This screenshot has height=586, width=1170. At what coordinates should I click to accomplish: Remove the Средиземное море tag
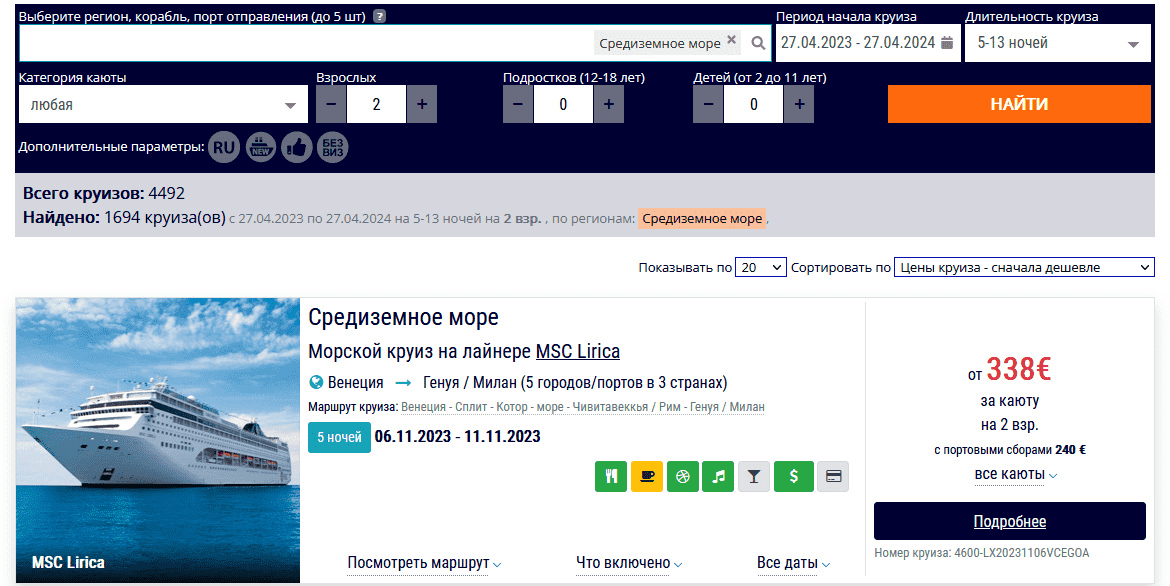(x=731, y=40)
